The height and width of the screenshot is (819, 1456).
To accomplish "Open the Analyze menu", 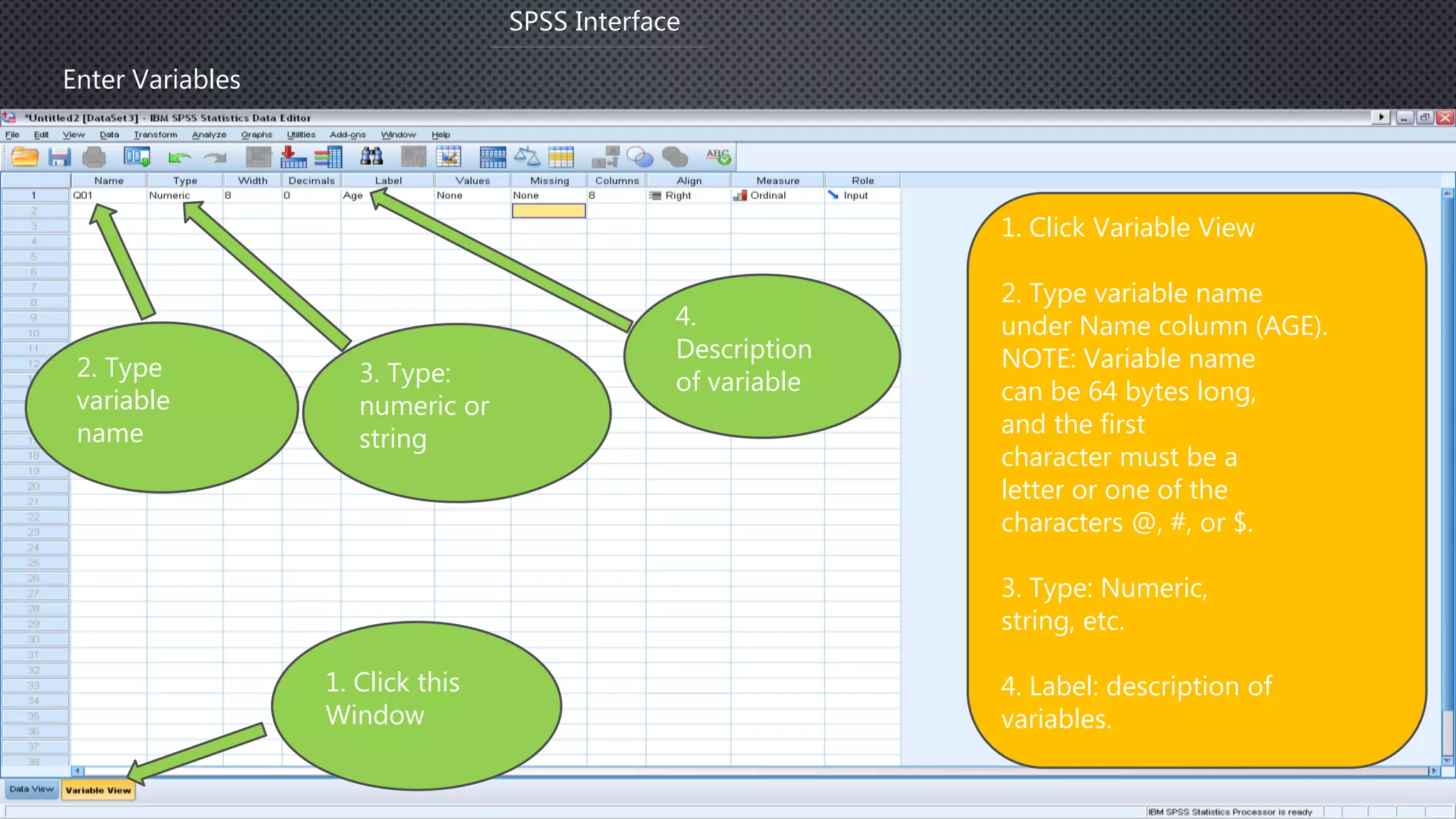I will tap(209, 134).
